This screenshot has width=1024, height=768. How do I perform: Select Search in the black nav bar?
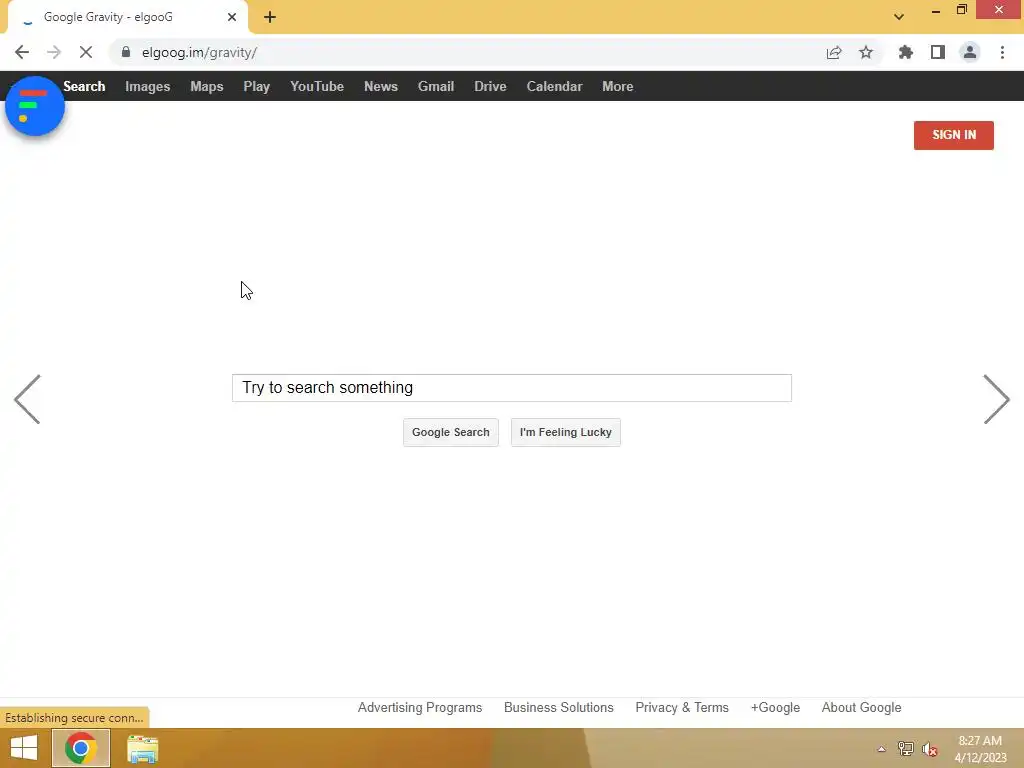coord(84,86)
